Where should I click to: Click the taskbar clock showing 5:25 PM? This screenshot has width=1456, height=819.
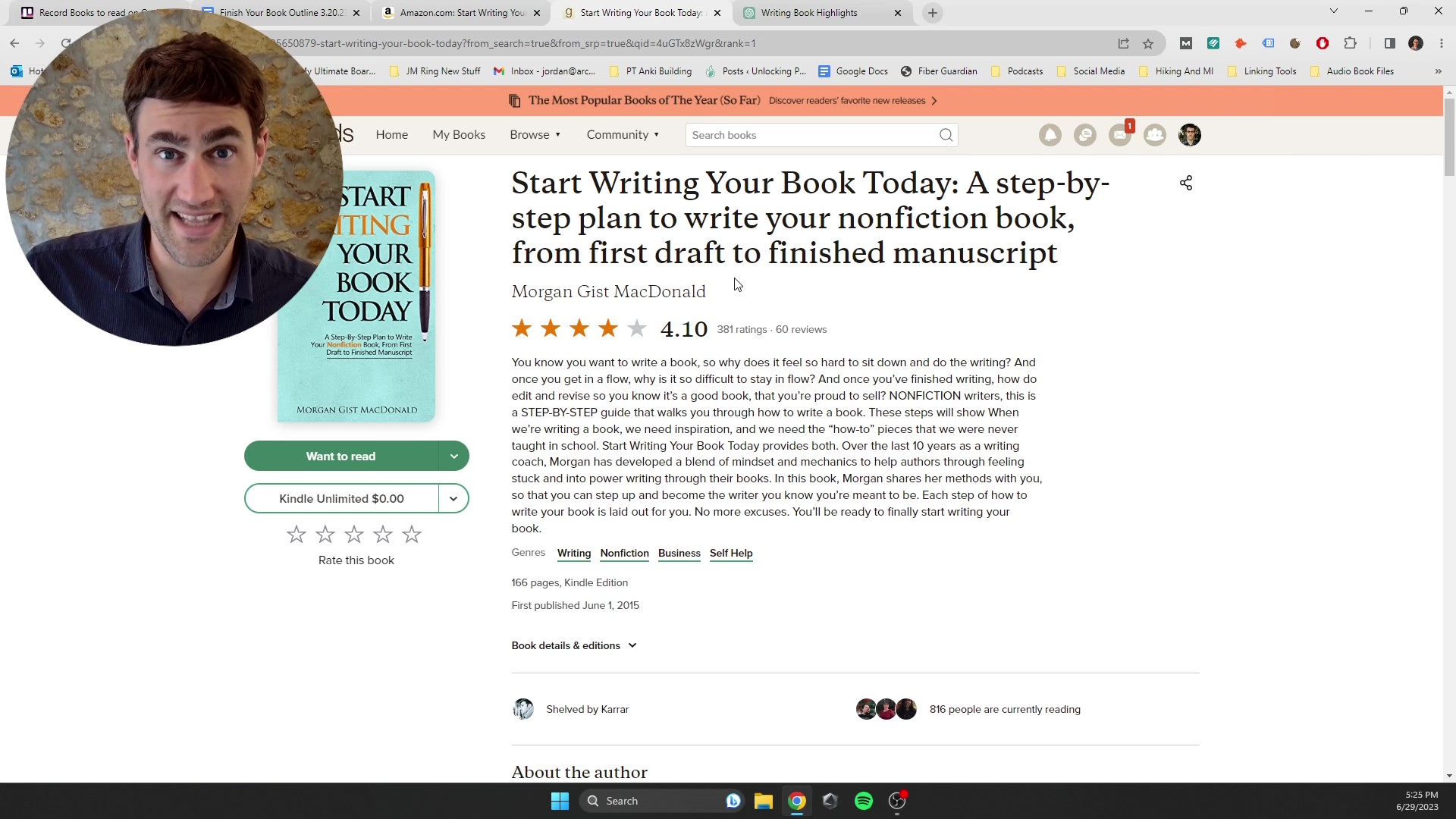click(x=1417, y=801)
